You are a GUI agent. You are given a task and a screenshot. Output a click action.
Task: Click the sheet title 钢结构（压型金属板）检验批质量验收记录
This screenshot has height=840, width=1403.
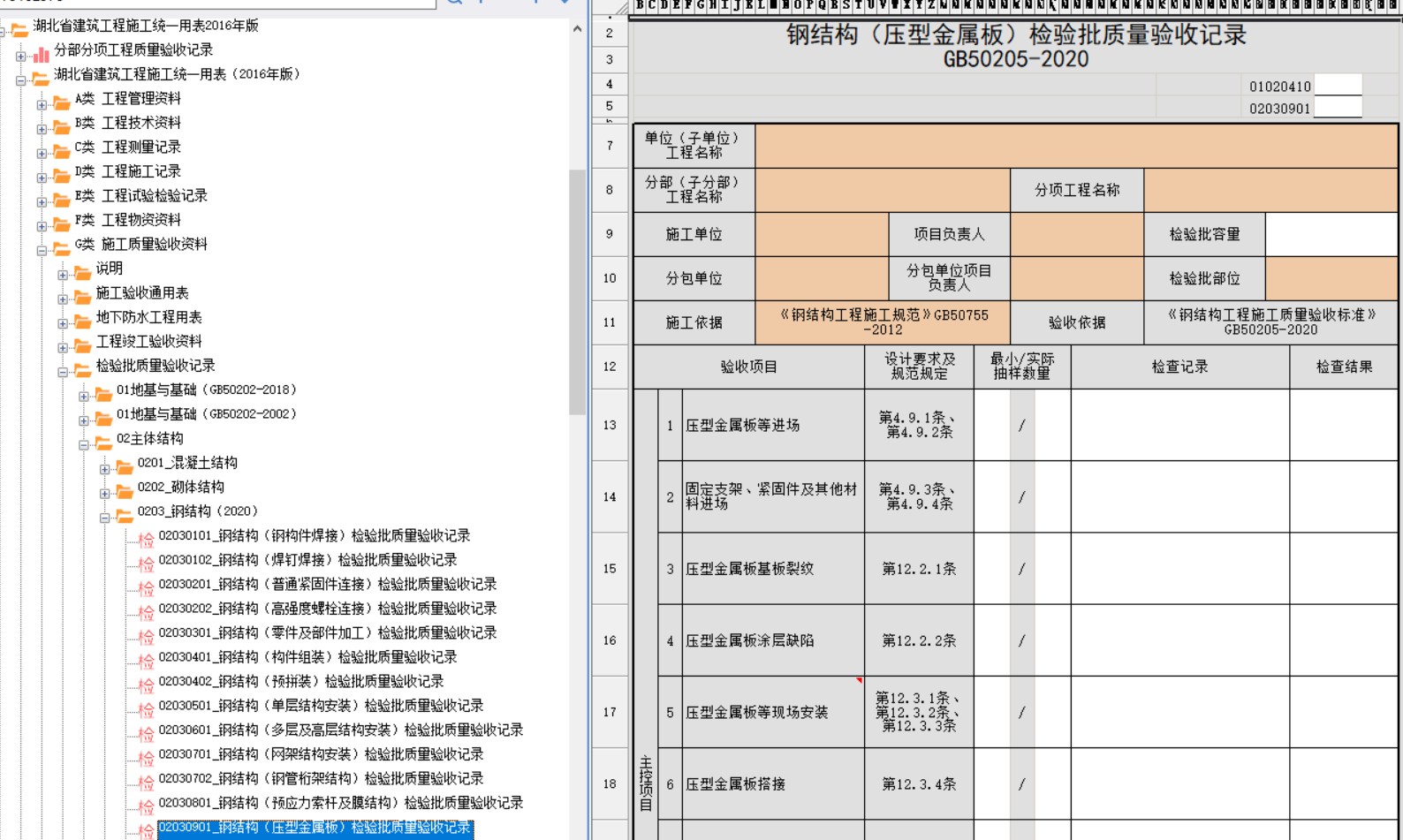1016,34
